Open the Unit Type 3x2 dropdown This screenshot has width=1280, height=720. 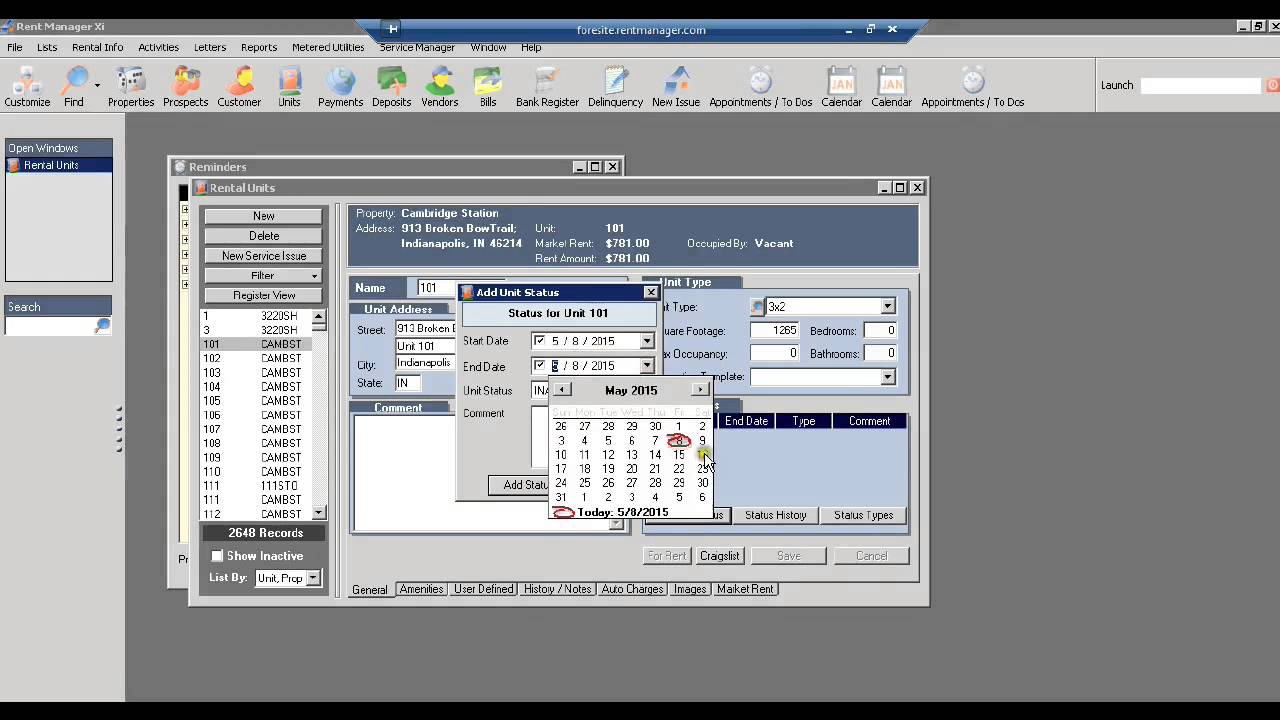pyautogui.click(x=887, y=307)
